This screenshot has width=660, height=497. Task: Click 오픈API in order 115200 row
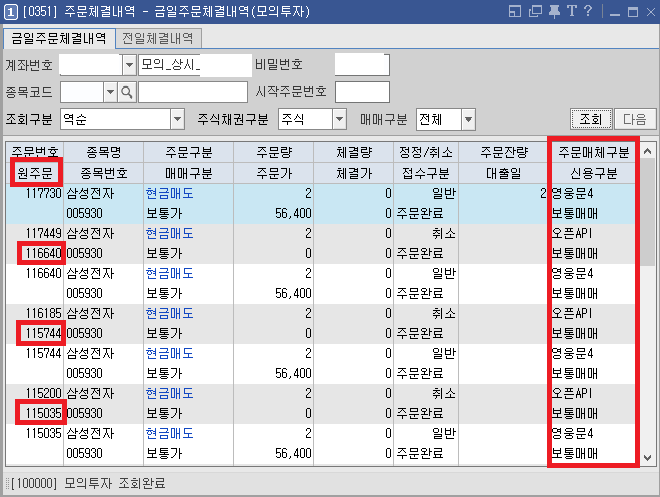click(572, 393)
